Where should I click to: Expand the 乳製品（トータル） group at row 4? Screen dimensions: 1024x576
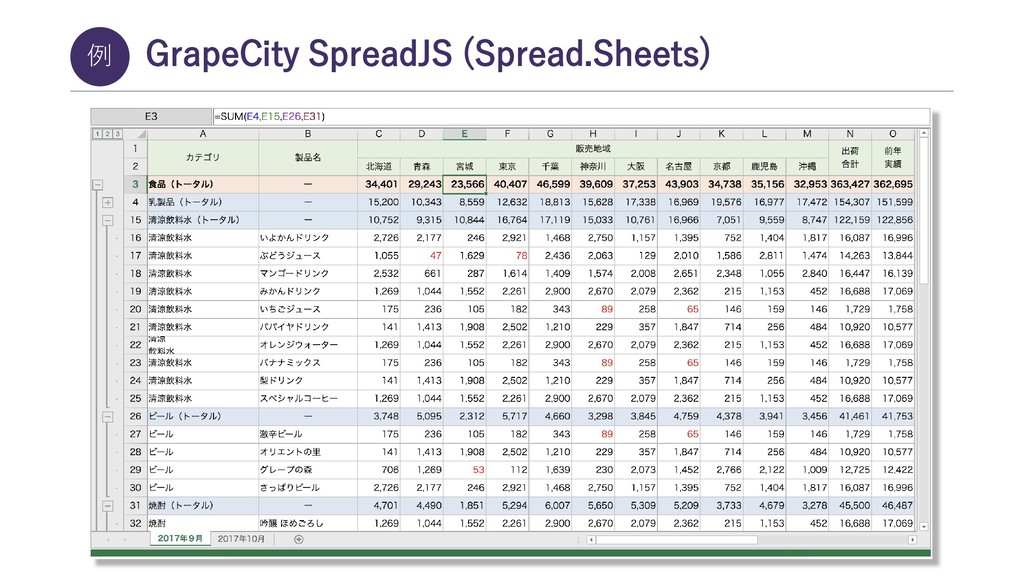(x=108, y=202)
